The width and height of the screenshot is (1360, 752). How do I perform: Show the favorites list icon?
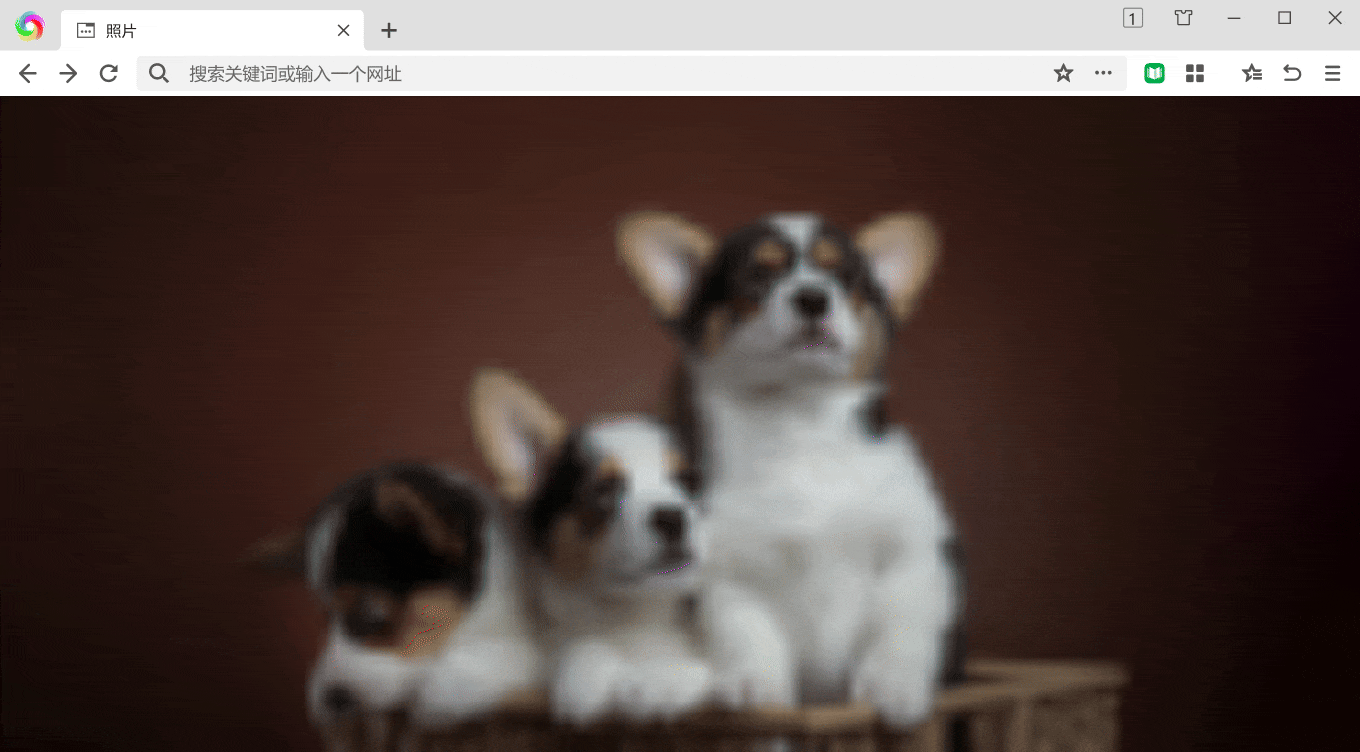click(1251, 73)
